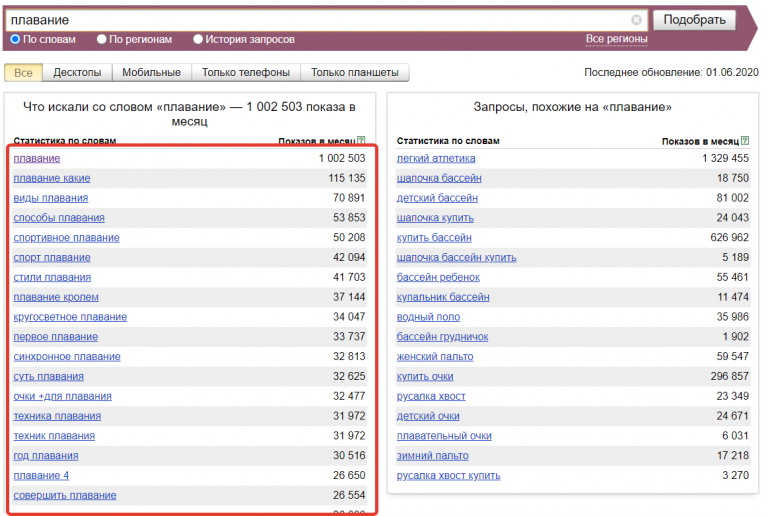Click help icon beside left 'Показов в месяц'
Screen dimensions: 768x516
point(361,141)
